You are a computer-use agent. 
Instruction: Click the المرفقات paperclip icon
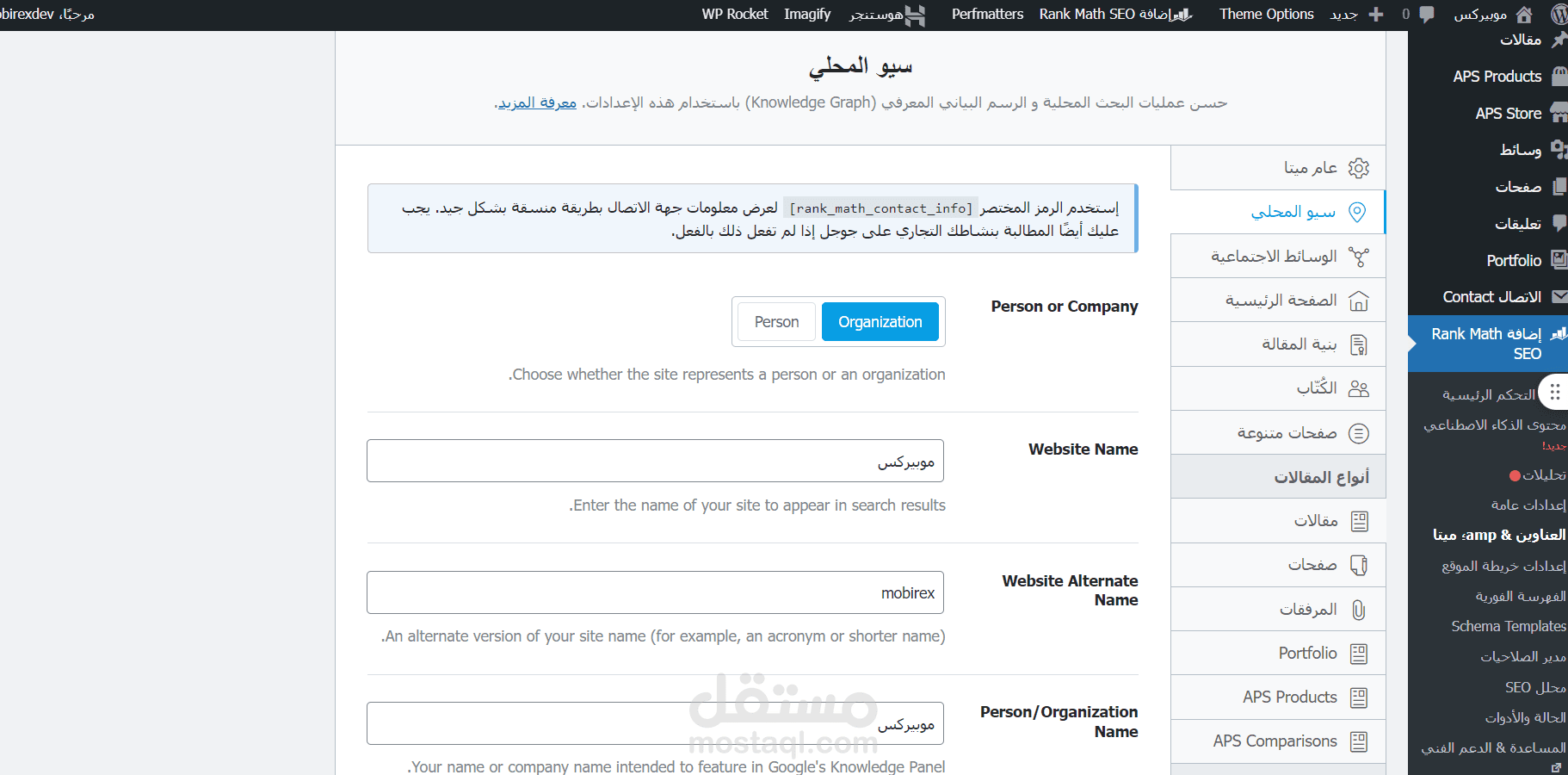pos(1359,610)
